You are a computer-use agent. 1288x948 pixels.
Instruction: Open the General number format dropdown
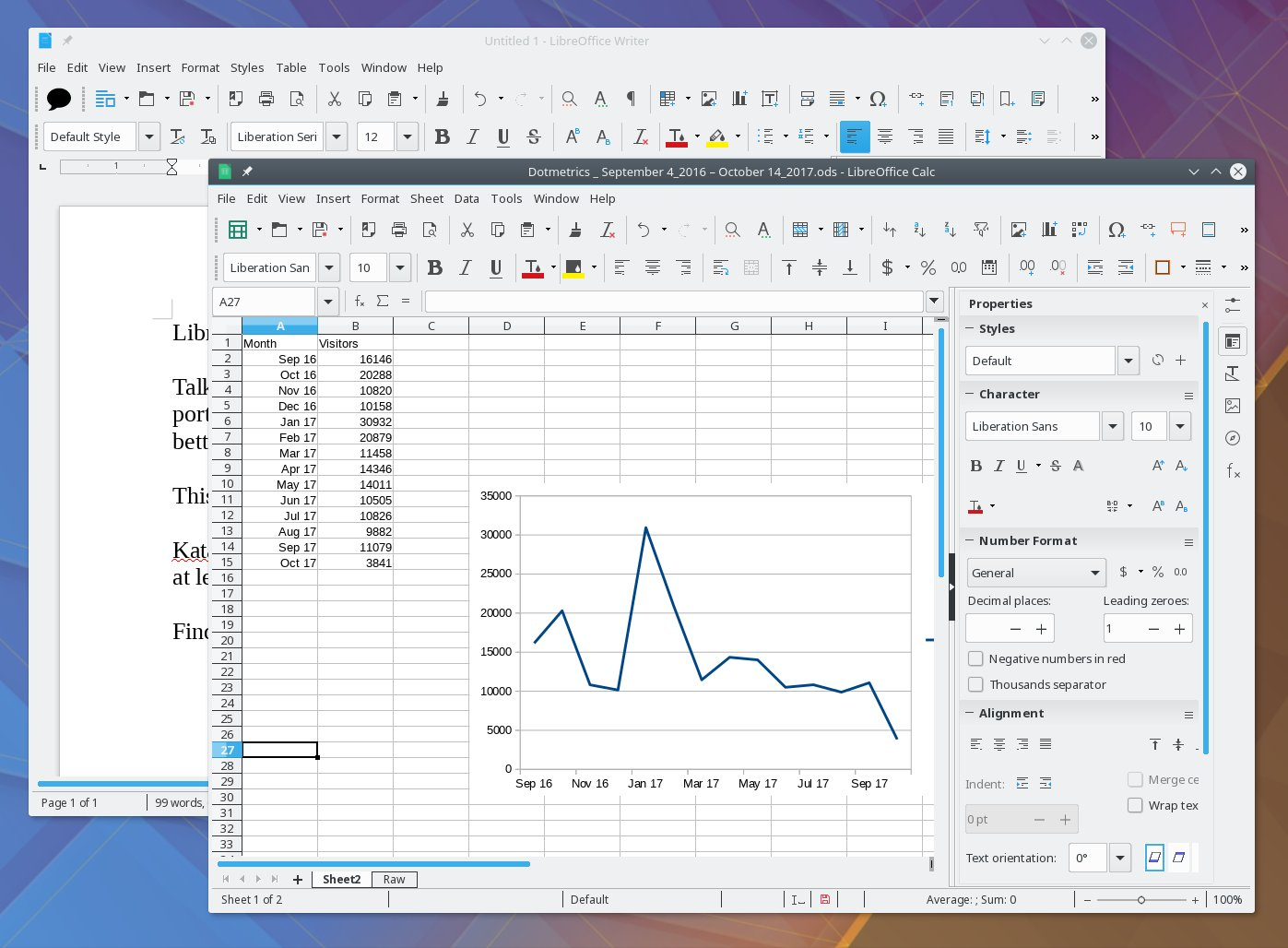point(1036,573)
